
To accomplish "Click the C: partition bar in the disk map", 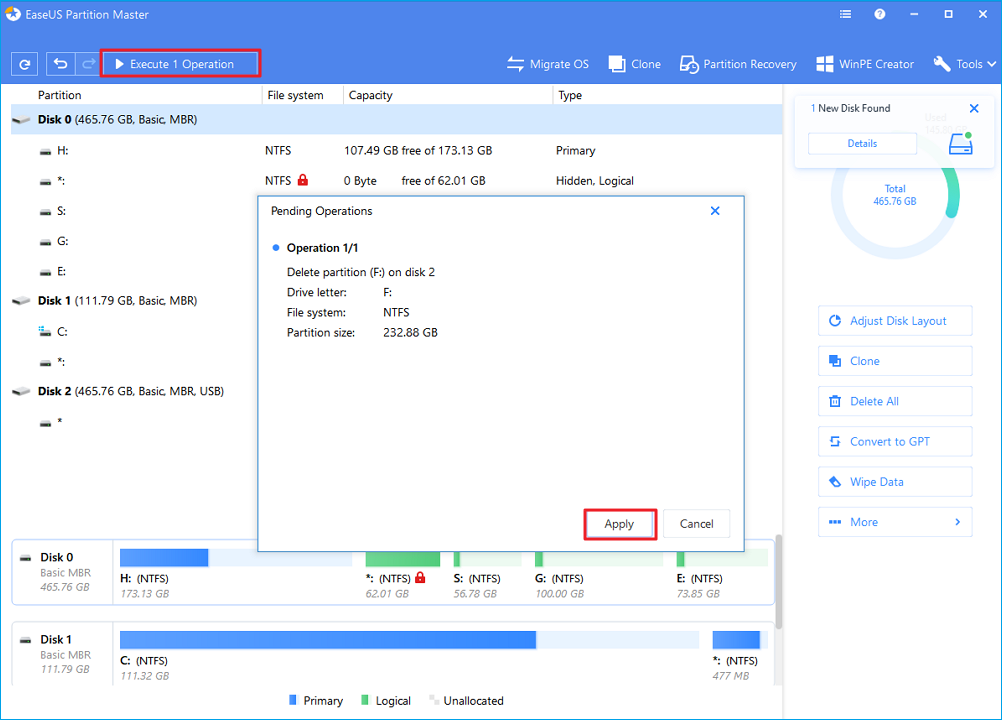I will pyautogui.click(x=327, y=640).
